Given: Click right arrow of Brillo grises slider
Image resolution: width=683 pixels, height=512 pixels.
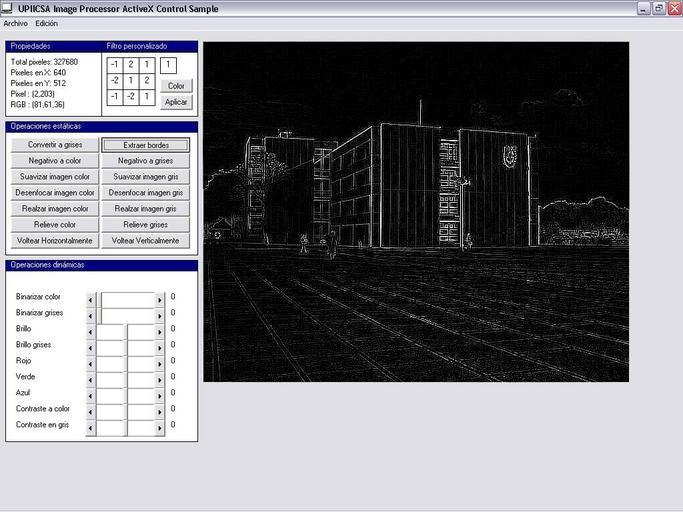Looking at the screenshot, I should pyautogui.click(x=159, y=348).
